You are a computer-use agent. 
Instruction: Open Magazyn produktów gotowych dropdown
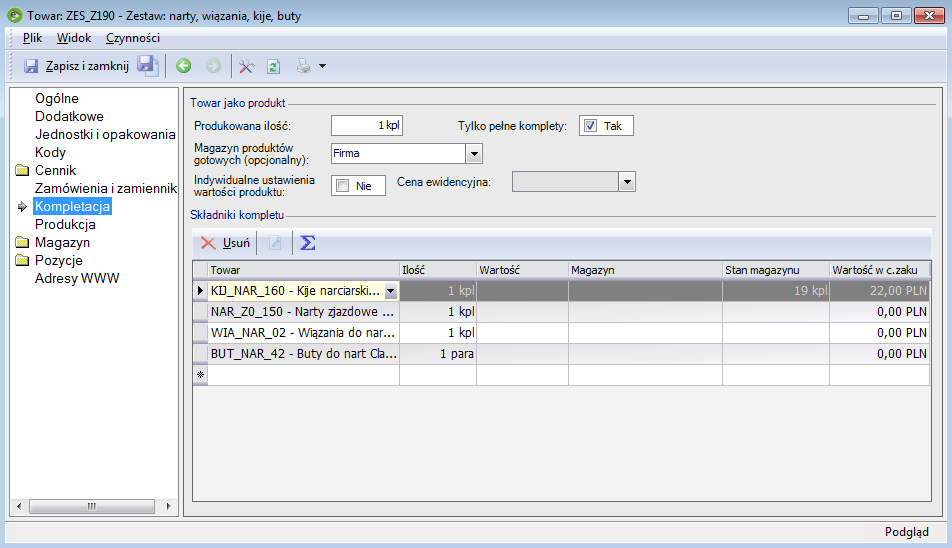(474, 154)
